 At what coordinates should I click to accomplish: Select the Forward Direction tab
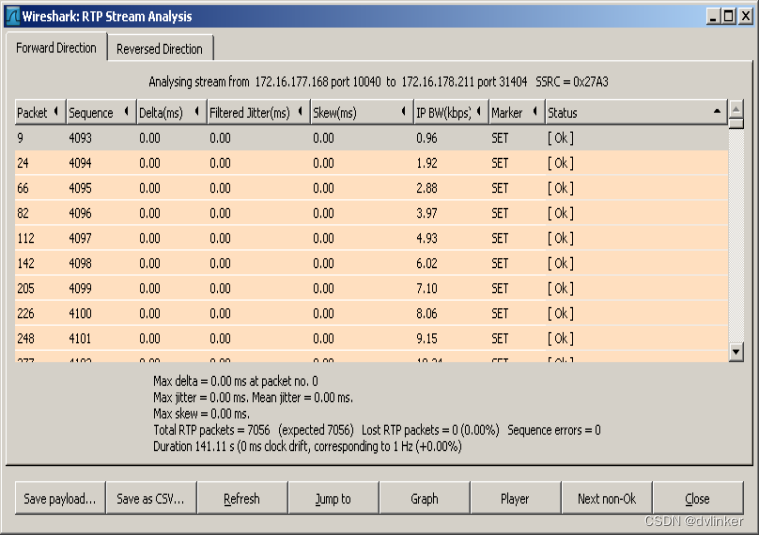pyautogui.click(x=56, y=47)
